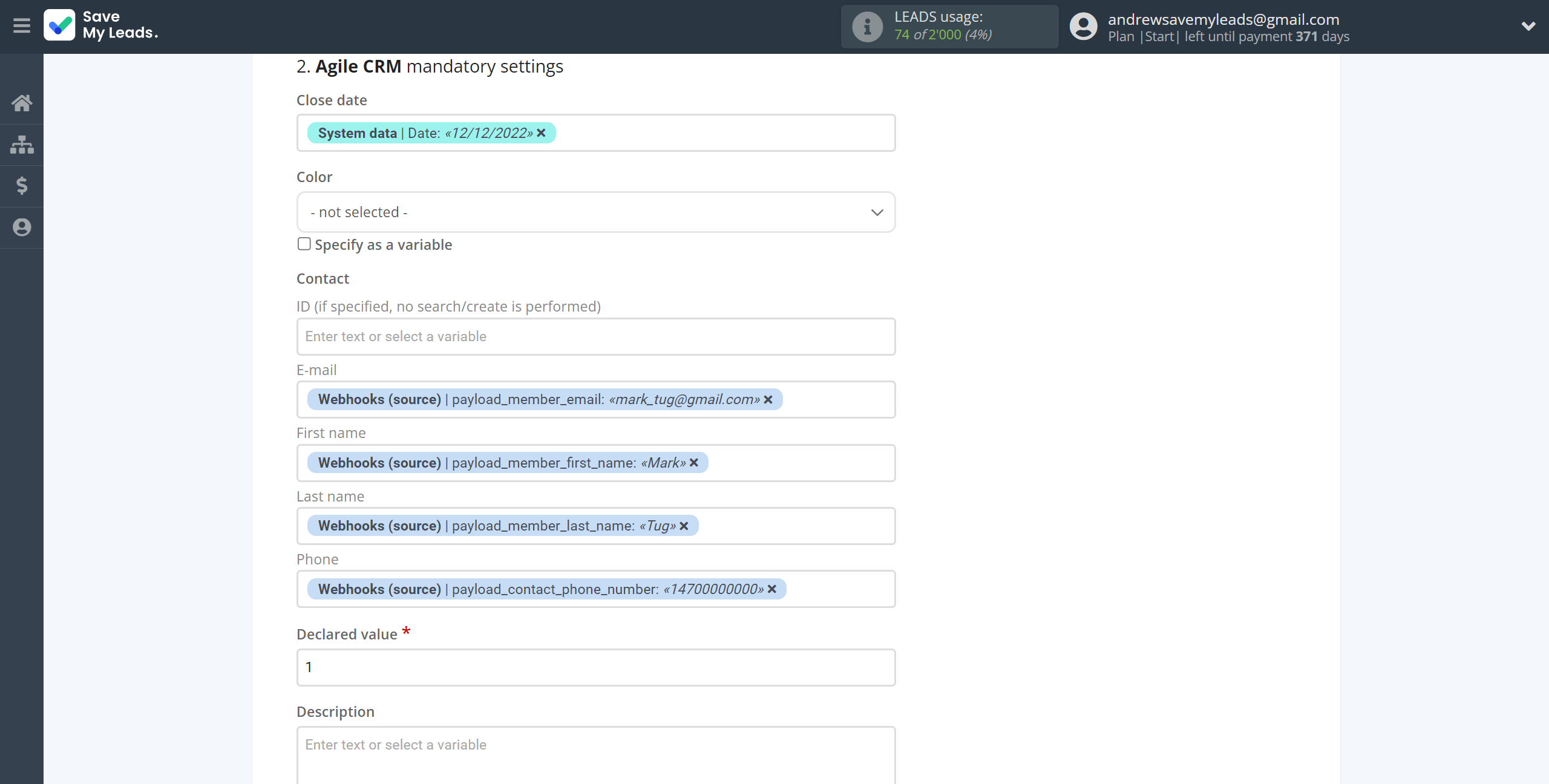The height and width of the screenshot is (784, 1549).
Task: Go to the Home dashboard icon
Action: coord(22,103)
